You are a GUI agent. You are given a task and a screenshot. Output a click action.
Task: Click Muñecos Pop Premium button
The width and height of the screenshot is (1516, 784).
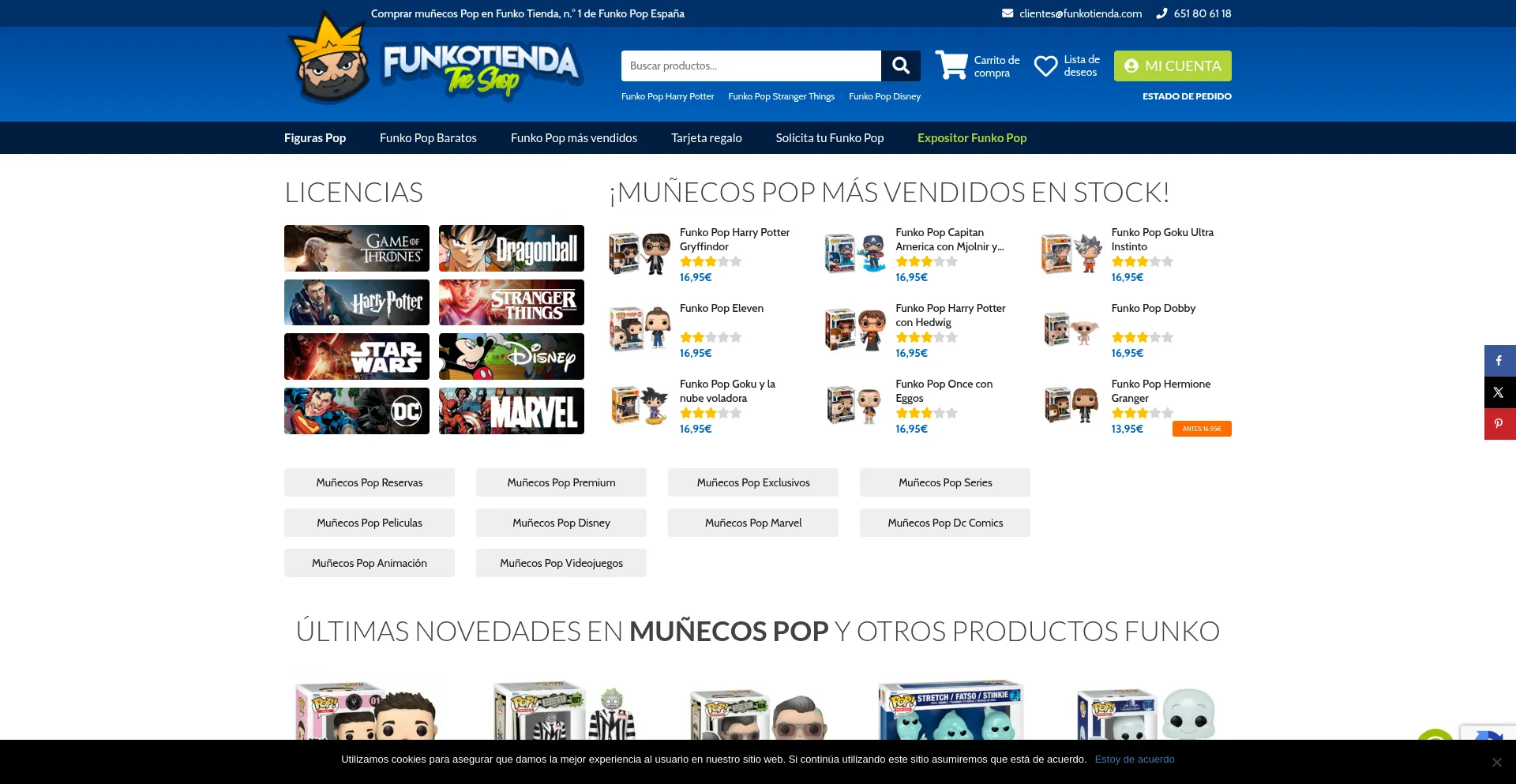[561, 482]
